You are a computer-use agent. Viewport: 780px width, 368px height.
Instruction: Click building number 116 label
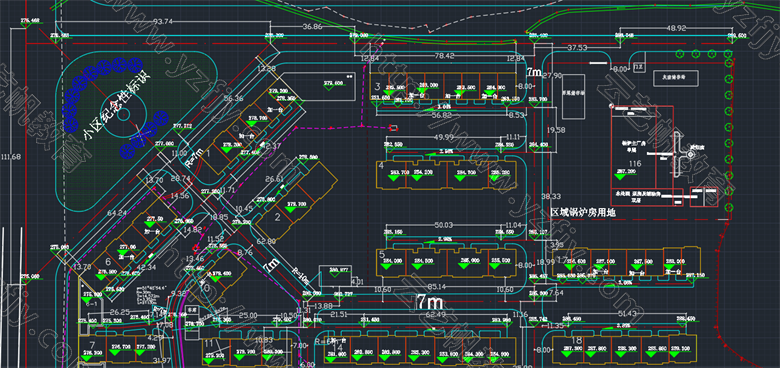pyautogui.click(x=635, y=164)
